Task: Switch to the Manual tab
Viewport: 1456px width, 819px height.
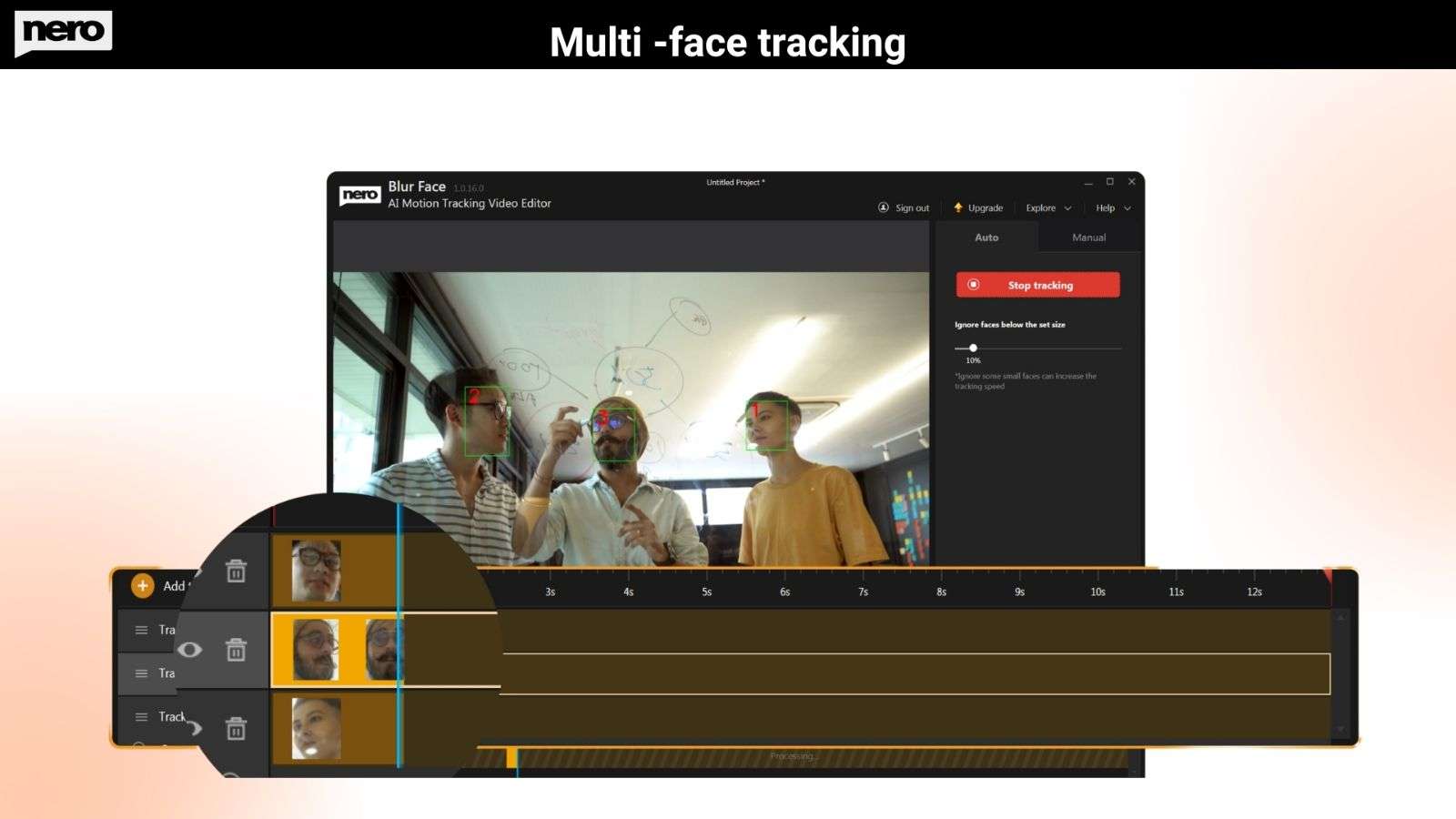Action: (x=1089, y=238)
